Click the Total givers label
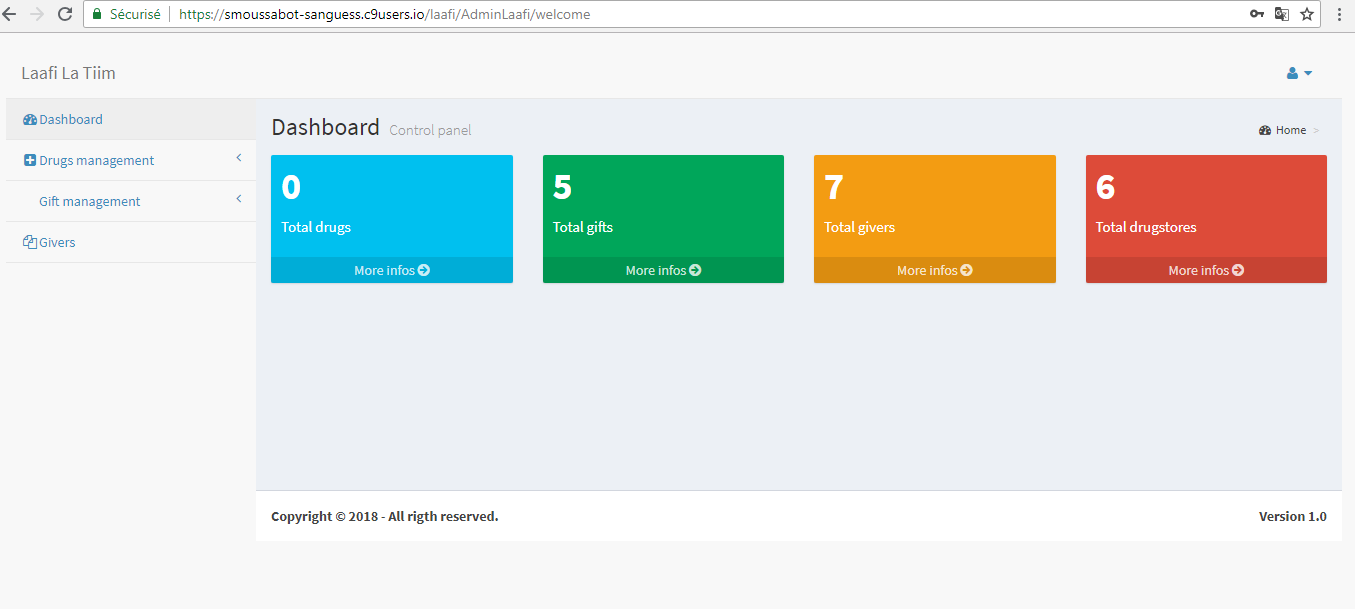1355x609 pixels. 859,227
